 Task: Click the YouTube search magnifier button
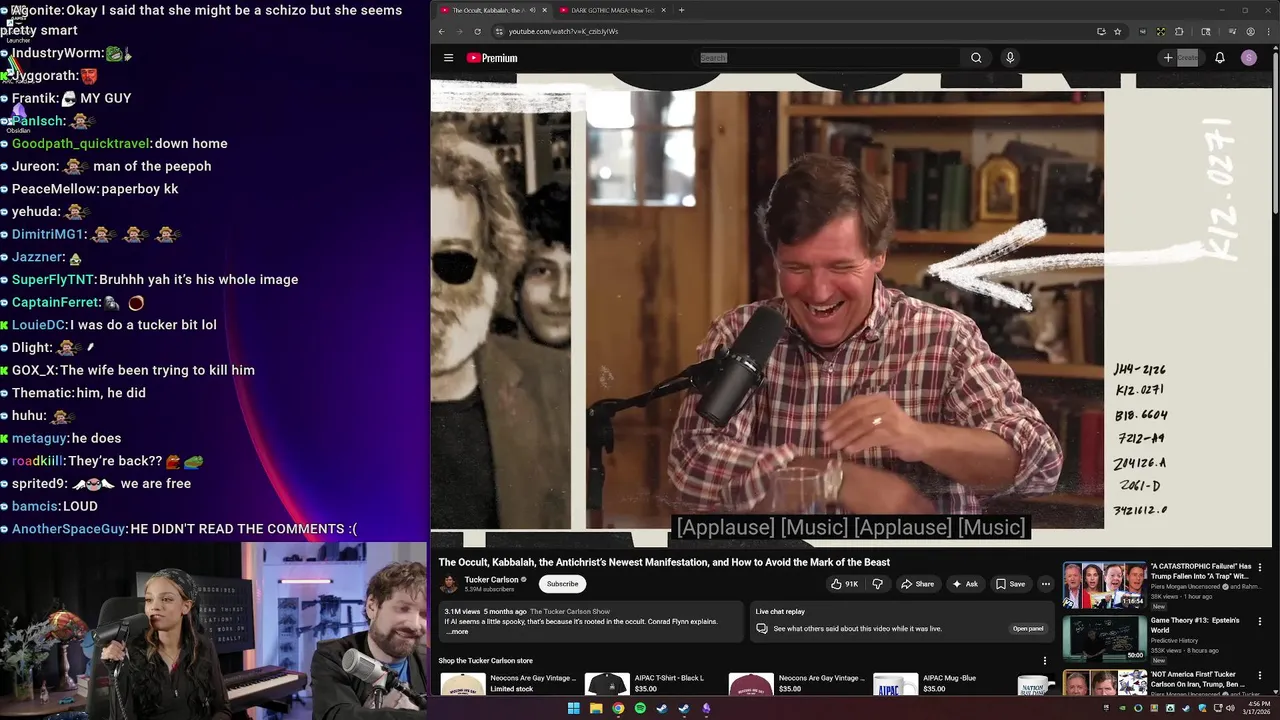(976, 58)
